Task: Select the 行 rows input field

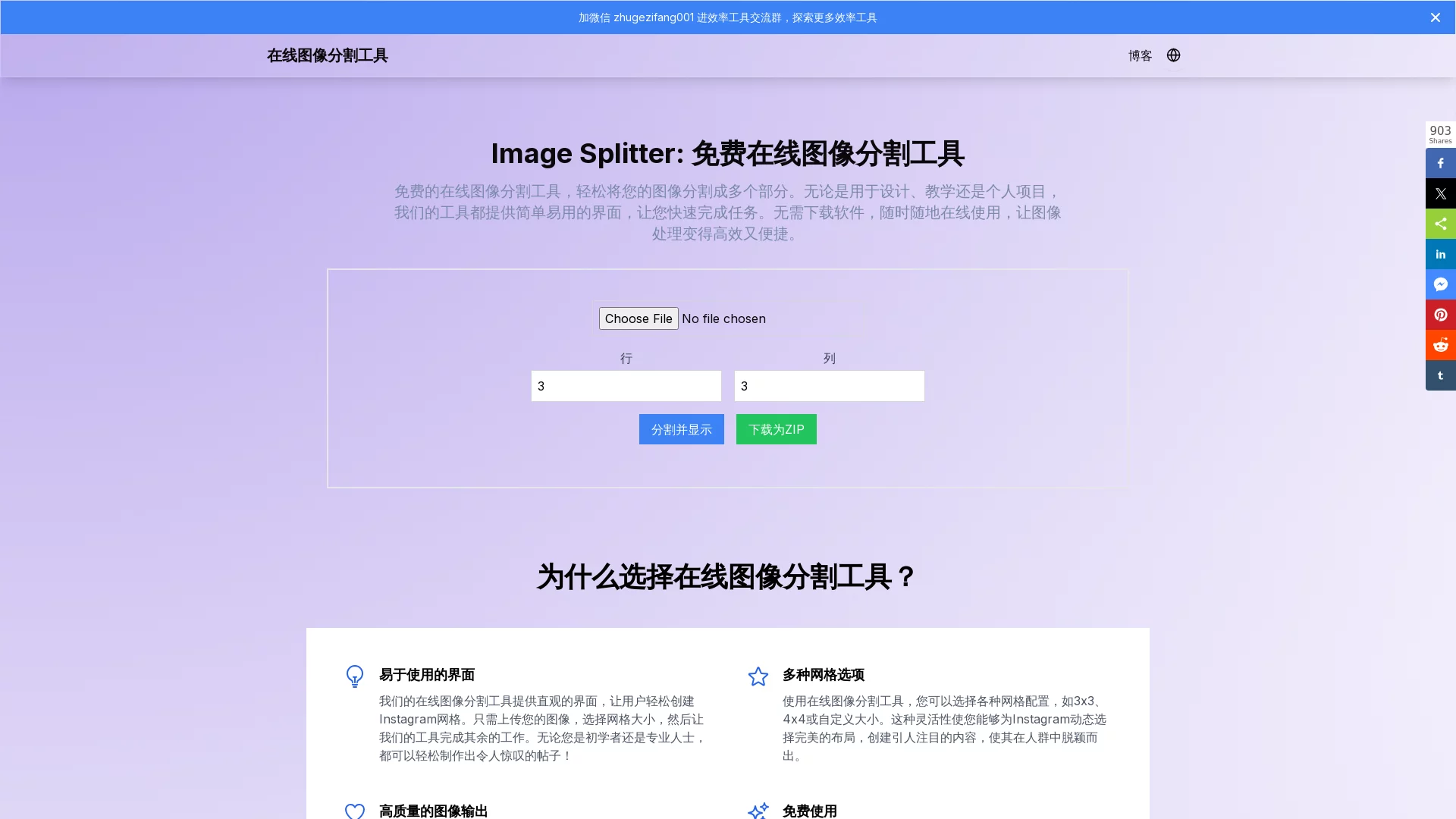Action: pos(626,386)
